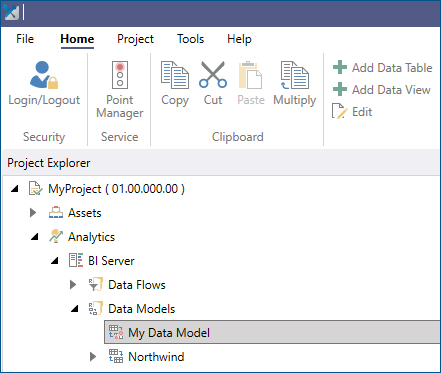Screen dimensions: 441x373
Task: Click the Multiply icon
Action: pos(295,75)
